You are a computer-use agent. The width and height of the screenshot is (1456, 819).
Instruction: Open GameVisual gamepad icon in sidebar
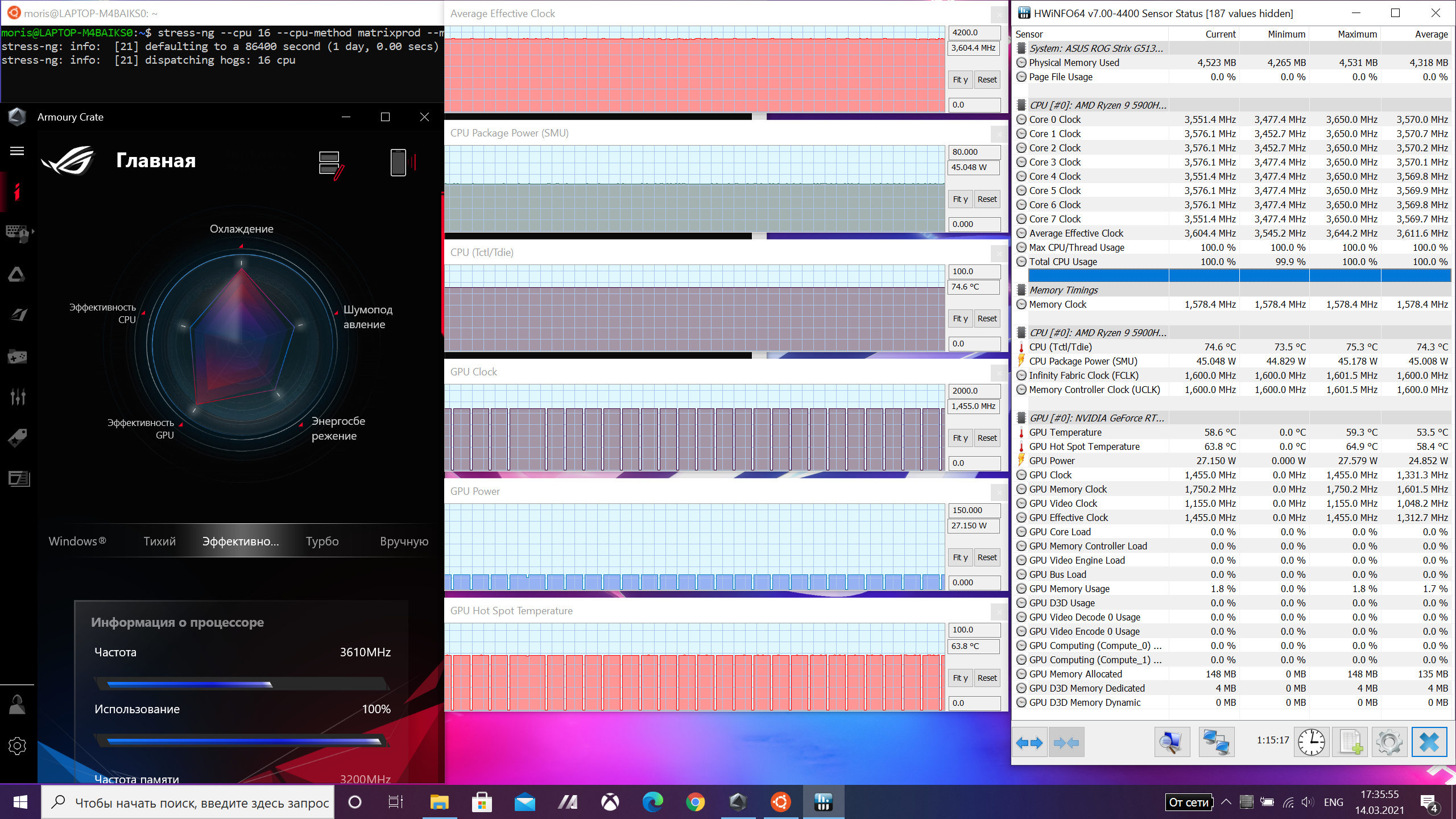pos(17,357)
